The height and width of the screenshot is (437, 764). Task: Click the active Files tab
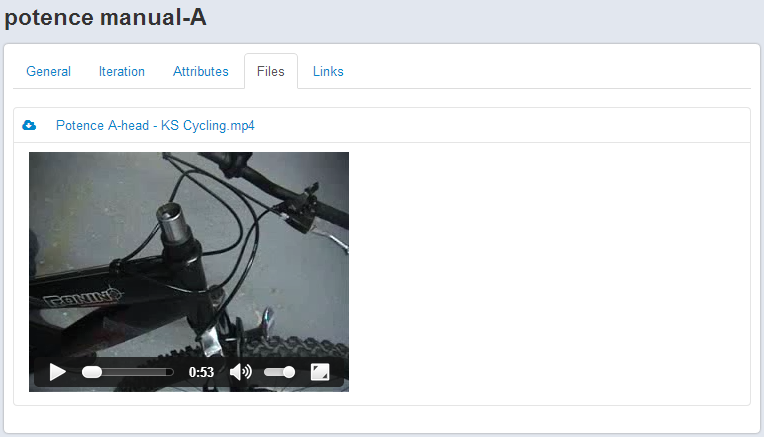(270, 71)
